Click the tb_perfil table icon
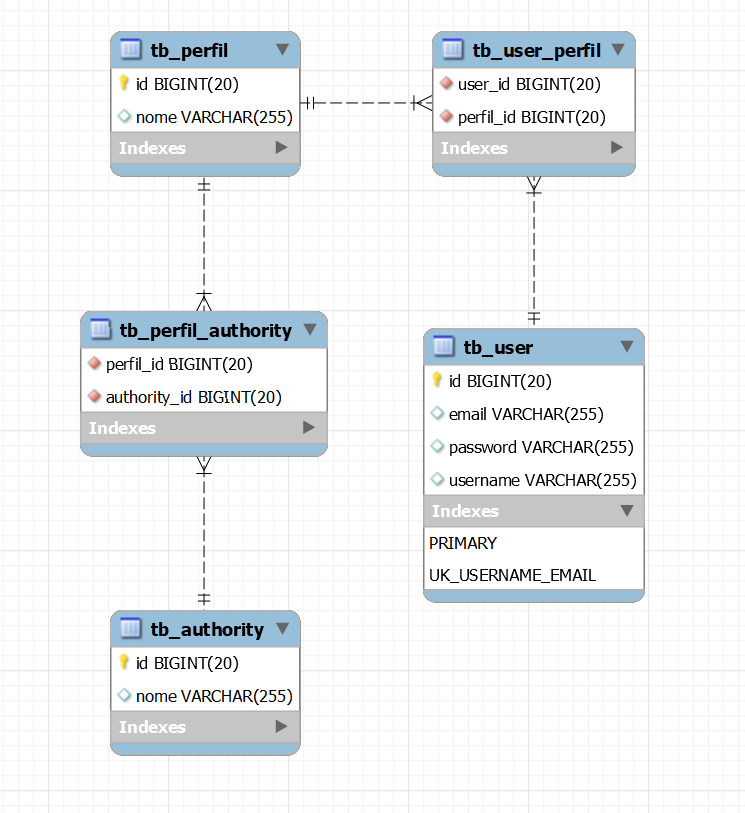This screenshot has height=813, width=745. tap(131, 50)
